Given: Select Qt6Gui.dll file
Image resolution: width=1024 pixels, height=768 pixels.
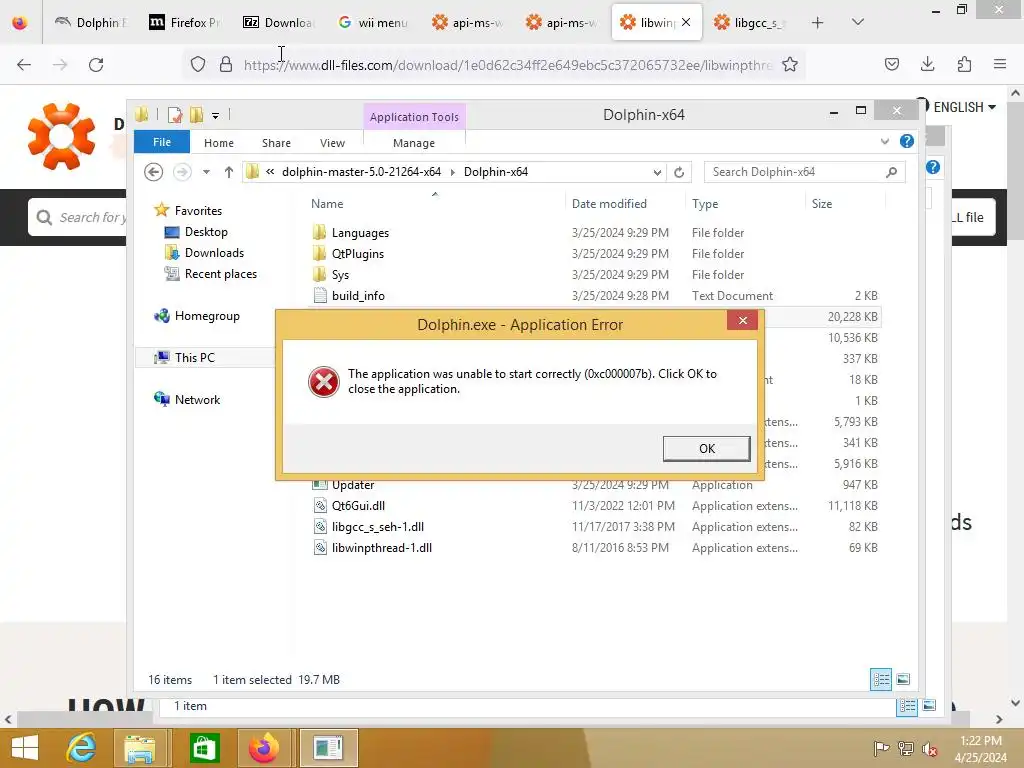Looking at the screenshot, I should point(358,505).
